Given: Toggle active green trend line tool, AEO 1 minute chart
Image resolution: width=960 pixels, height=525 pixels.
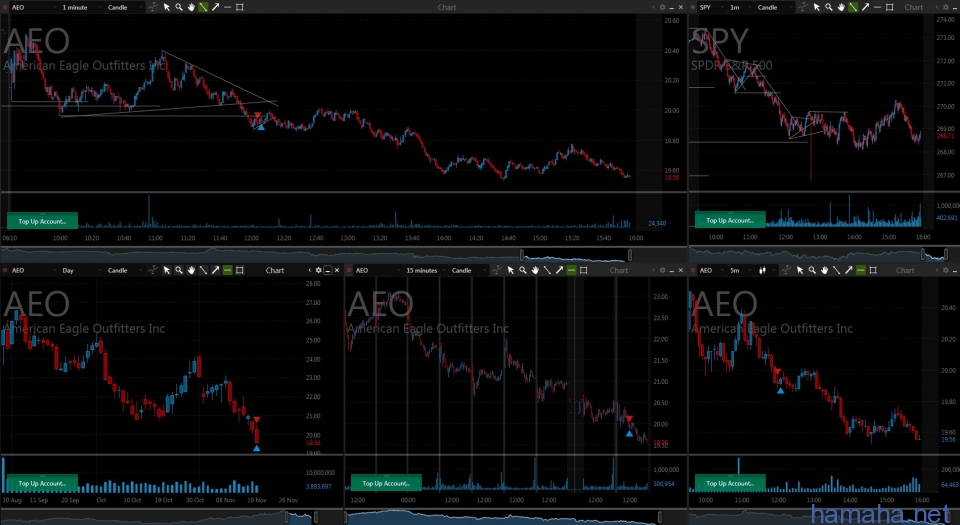Looking at the screenshot, I should 203,7.
